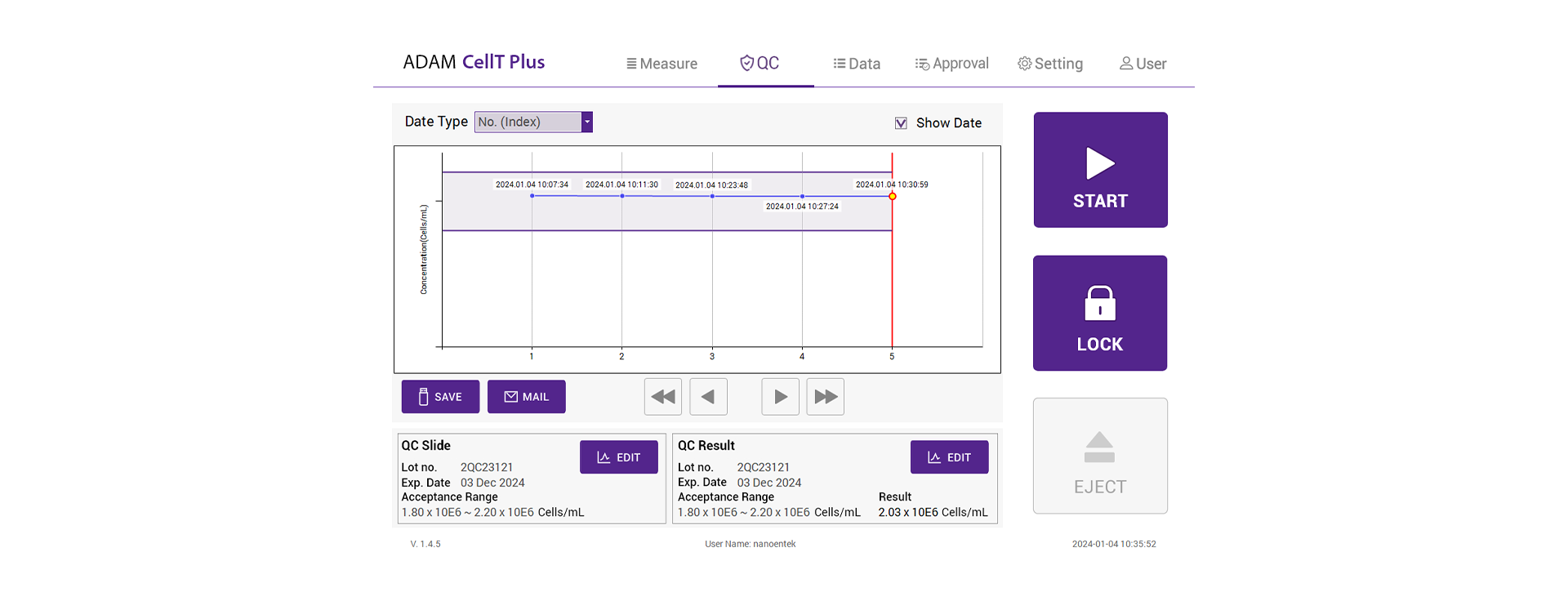
Task: Go to the Approval tab
Action: coord(951,64)
